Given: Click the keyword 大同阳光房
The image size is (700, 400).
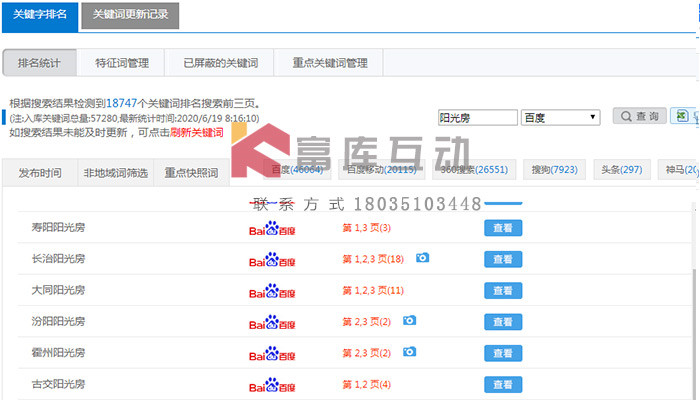Looking at the screenshot, I should [58, 290].
